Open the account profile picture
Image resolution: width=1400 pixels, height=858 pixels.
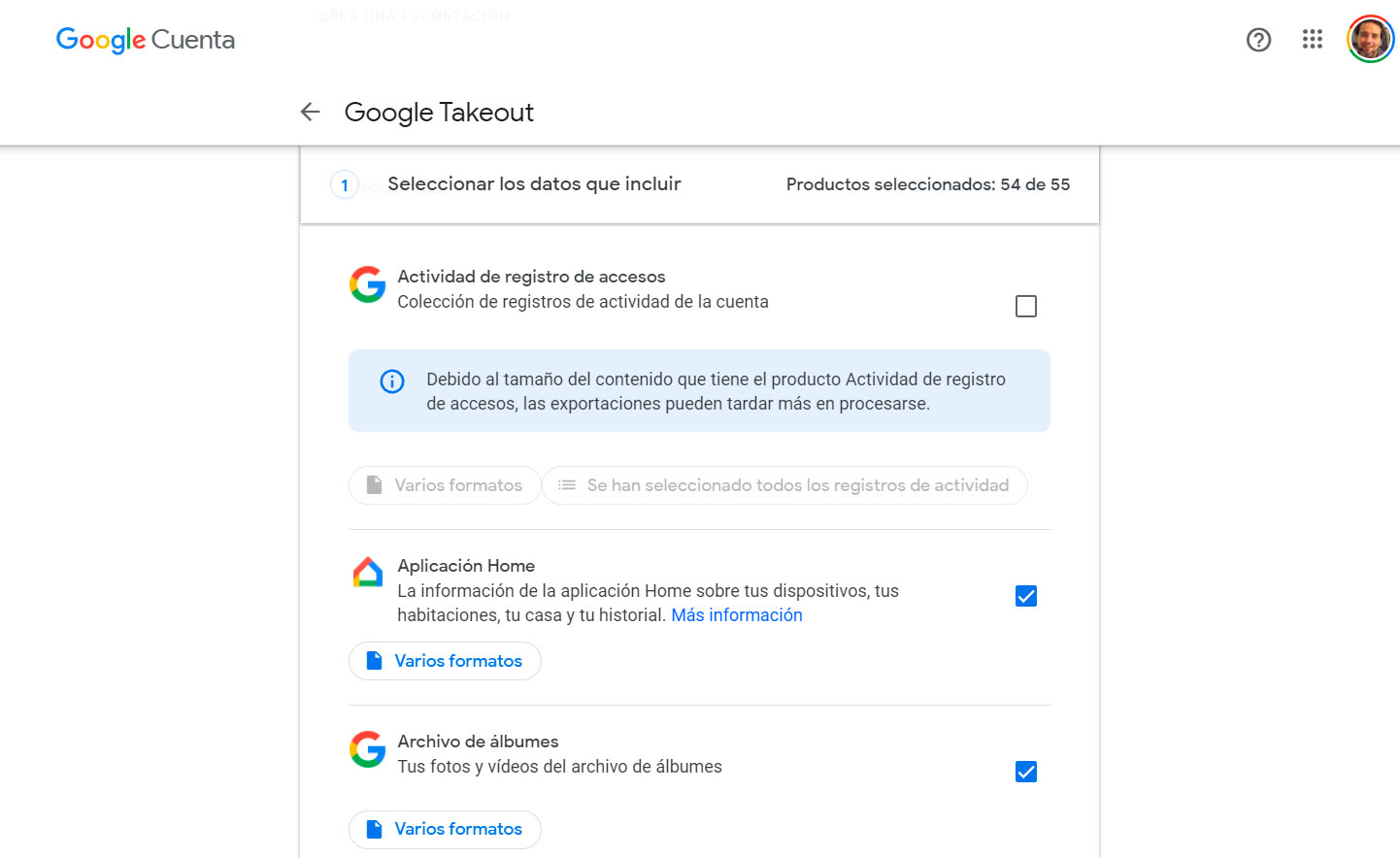pos(1370,40)
